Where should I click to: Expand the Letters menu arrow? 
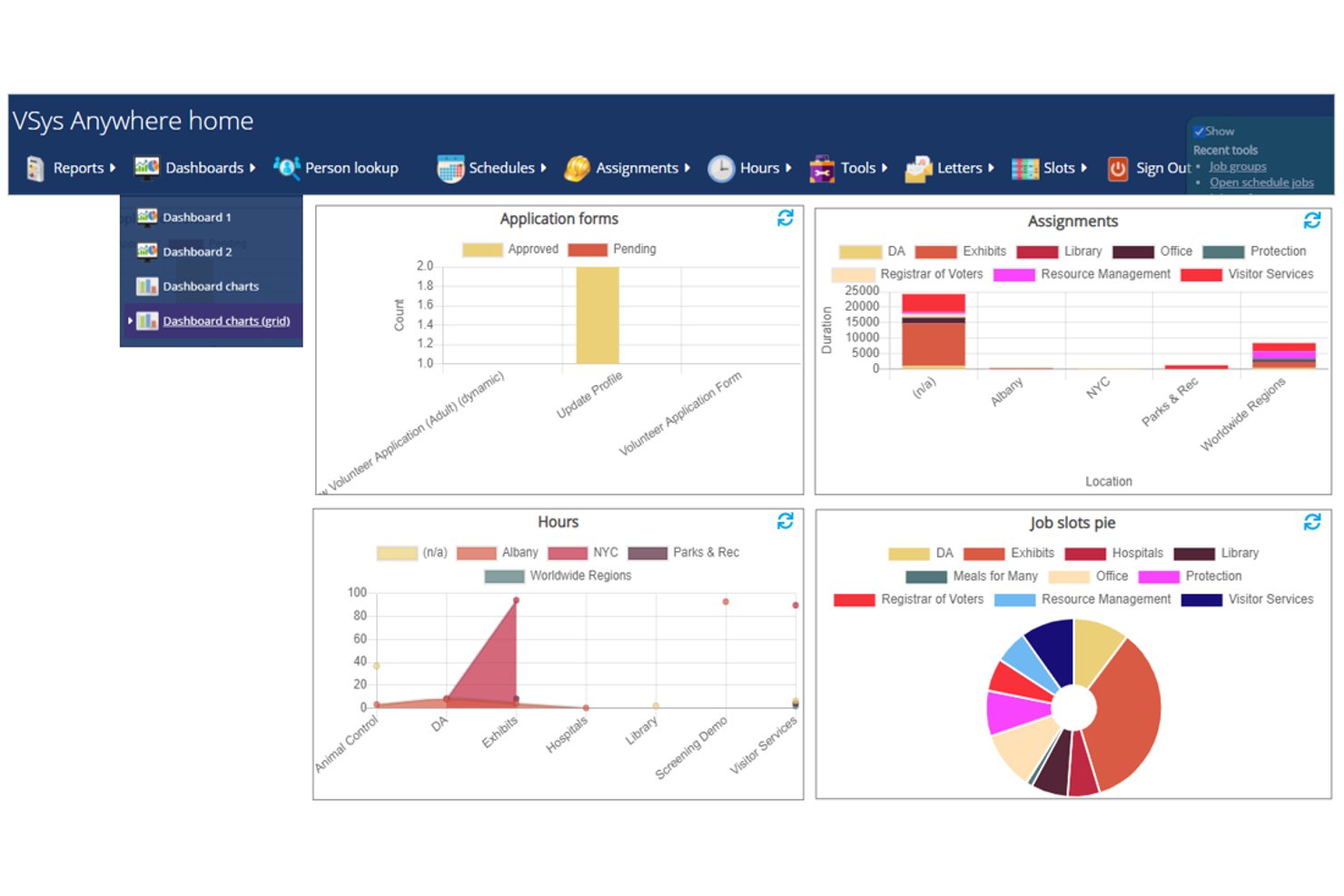point(991,168)
